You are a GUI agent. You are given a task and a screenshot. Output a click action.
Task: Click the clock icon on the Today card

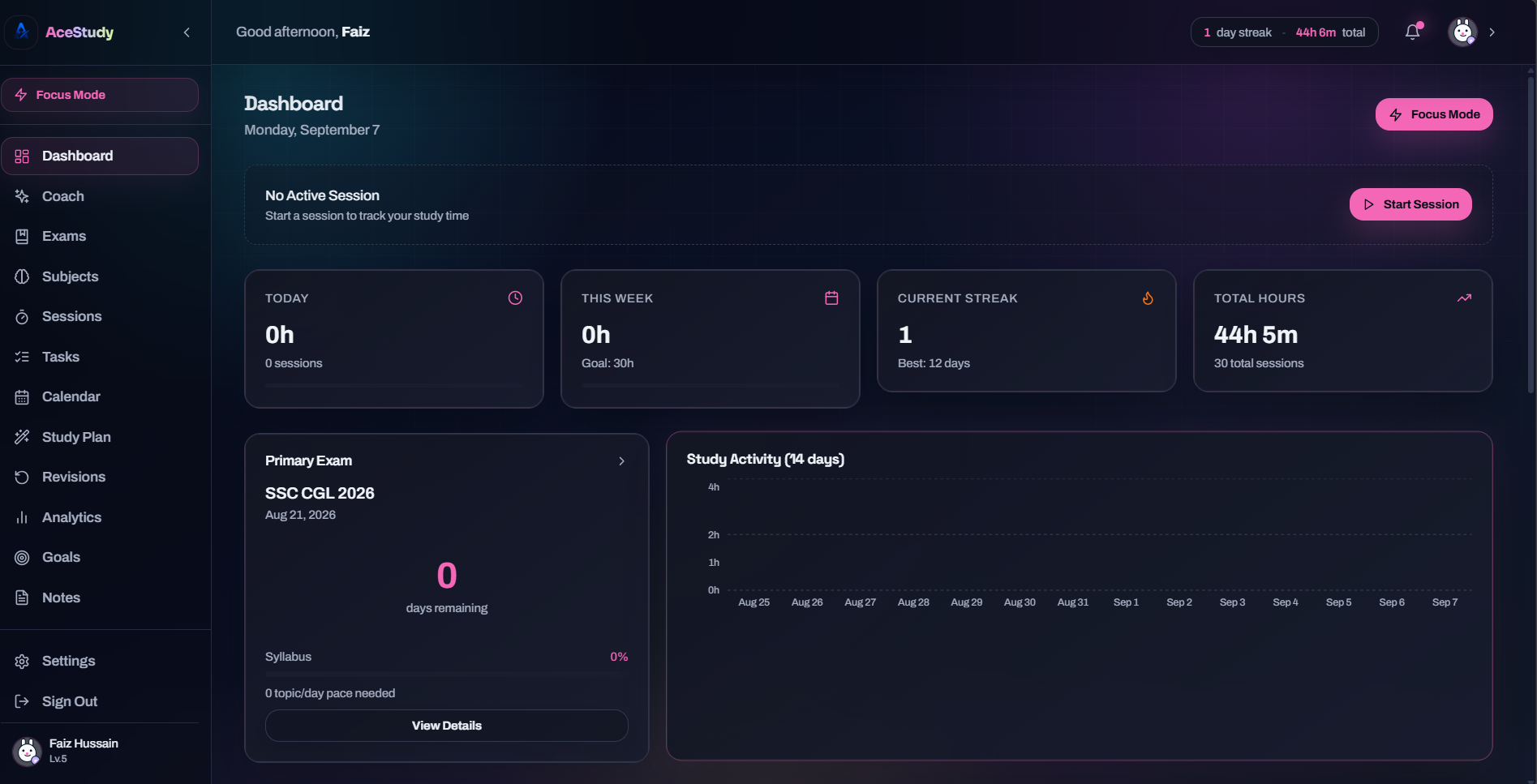515,298
